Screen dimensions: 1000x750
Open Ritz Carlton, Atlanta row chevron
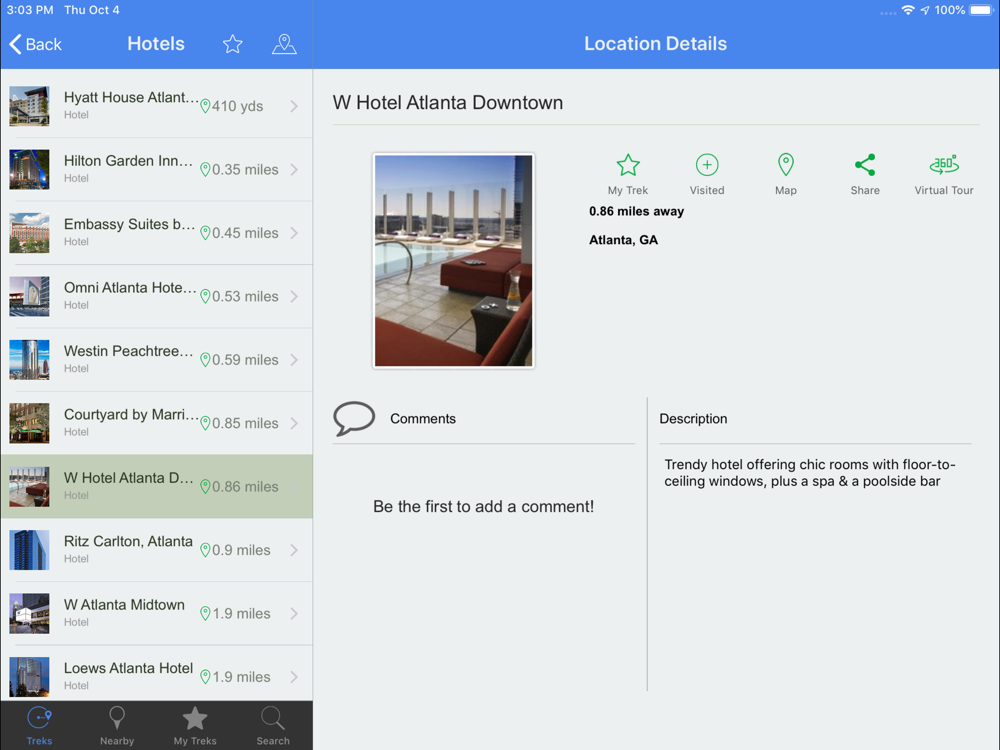tap(294, 550)
